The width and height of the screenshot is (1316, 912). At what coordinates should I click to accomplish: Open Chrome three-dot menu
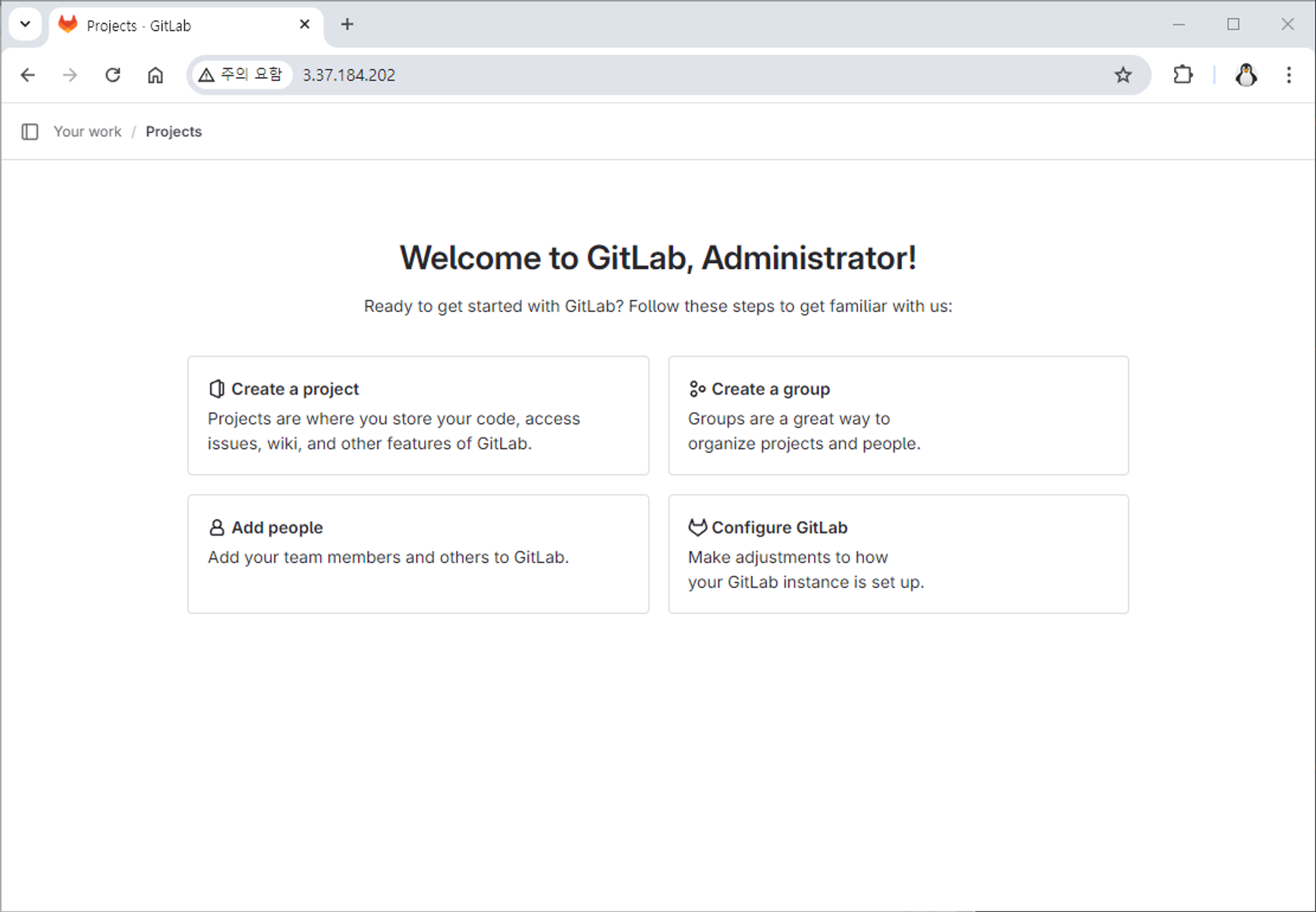[x=1288, y=75]
